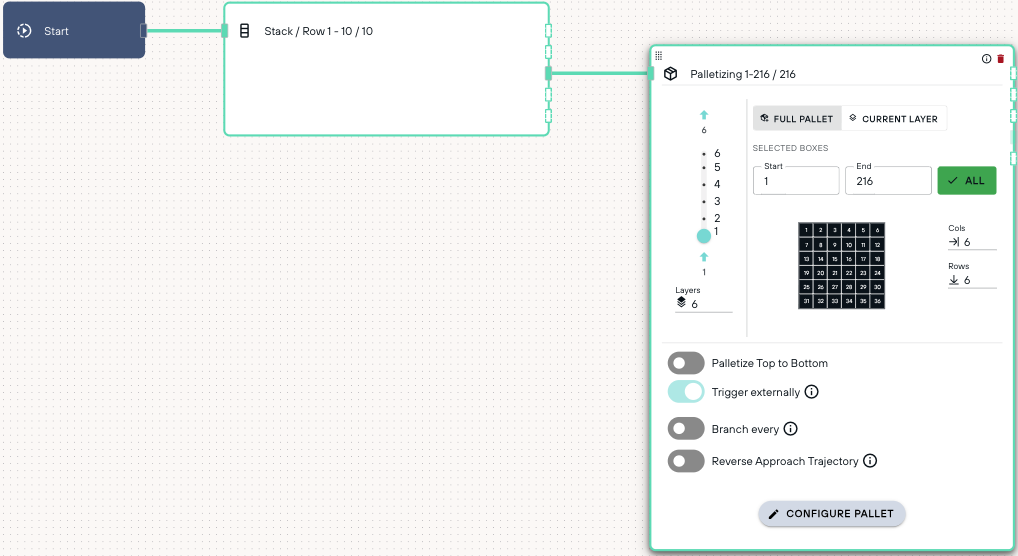The height and width of the screenshot is (556, 1018).
Task: Click the Cols arrow icon
Action: click(x=954, y=242)
